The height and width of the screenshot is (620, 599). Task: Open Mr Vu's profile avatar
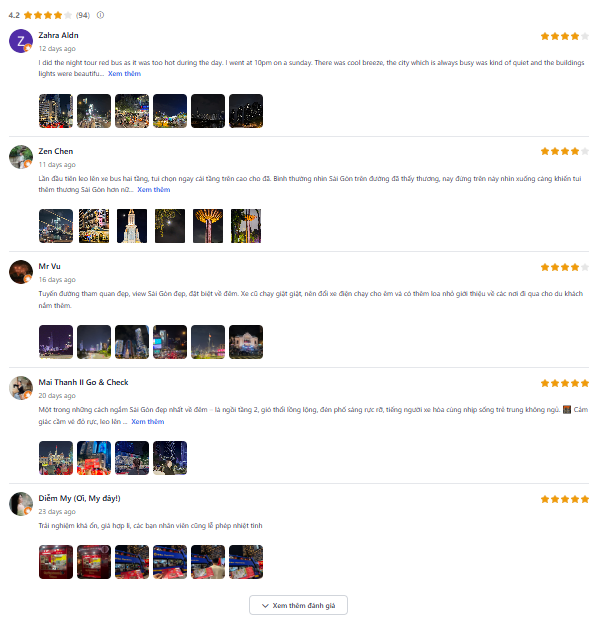pyautogui.click(x=21, y=272)
